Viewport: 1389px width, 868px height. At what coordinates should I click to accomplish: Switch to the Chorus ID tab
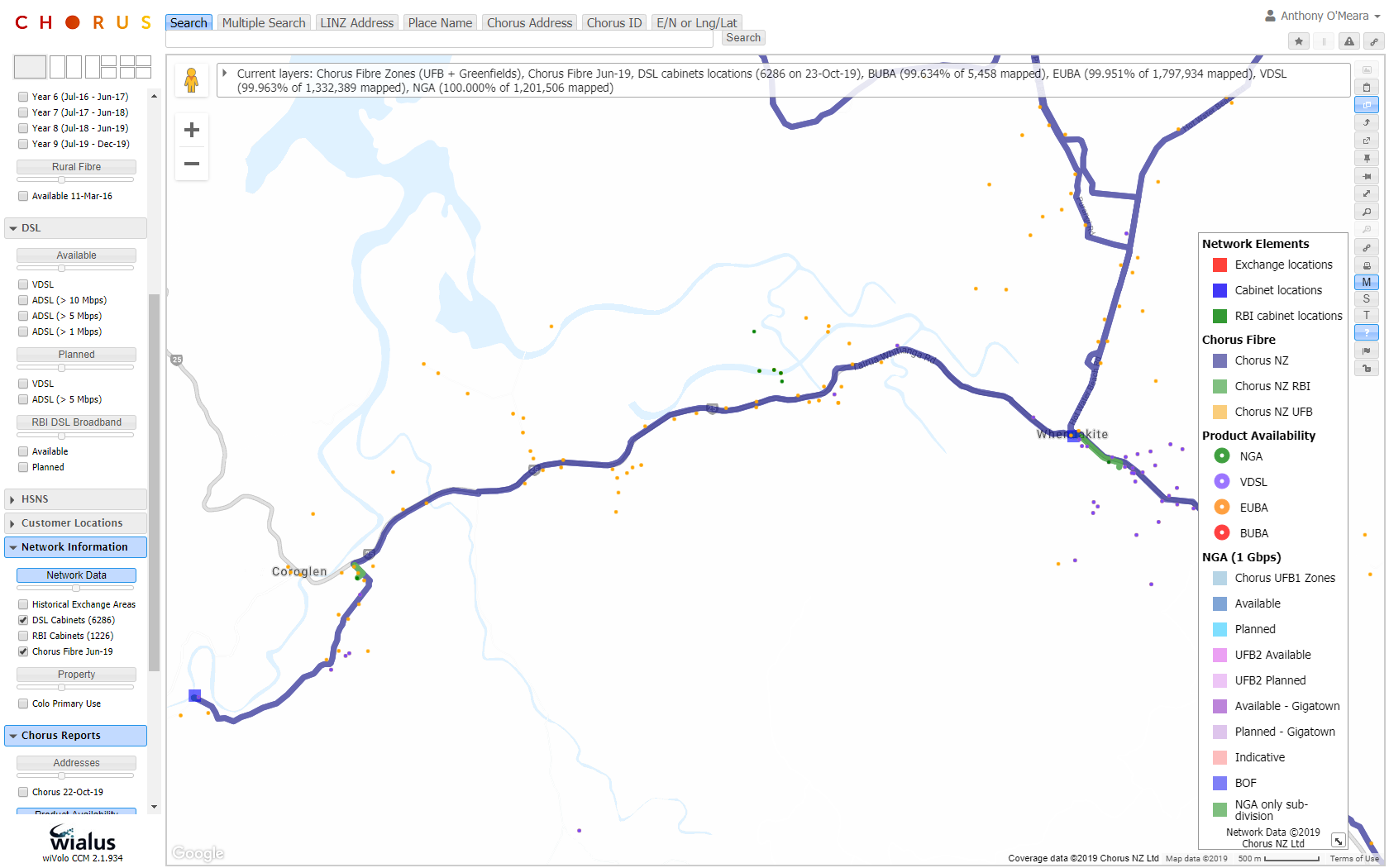pyautogui.click(x=614, y=23)
